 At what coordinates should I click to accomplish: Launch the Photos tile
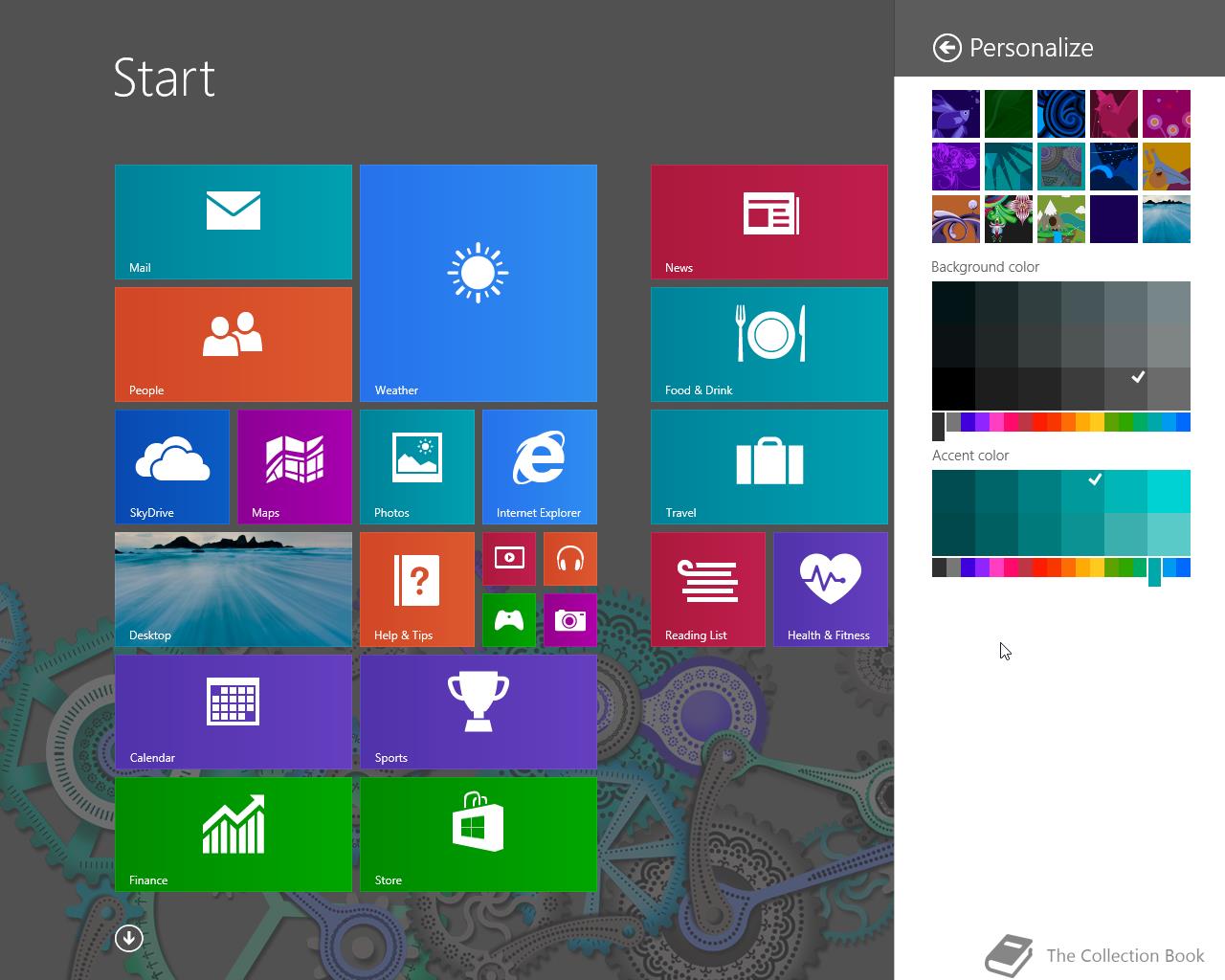tap(417, 467)
